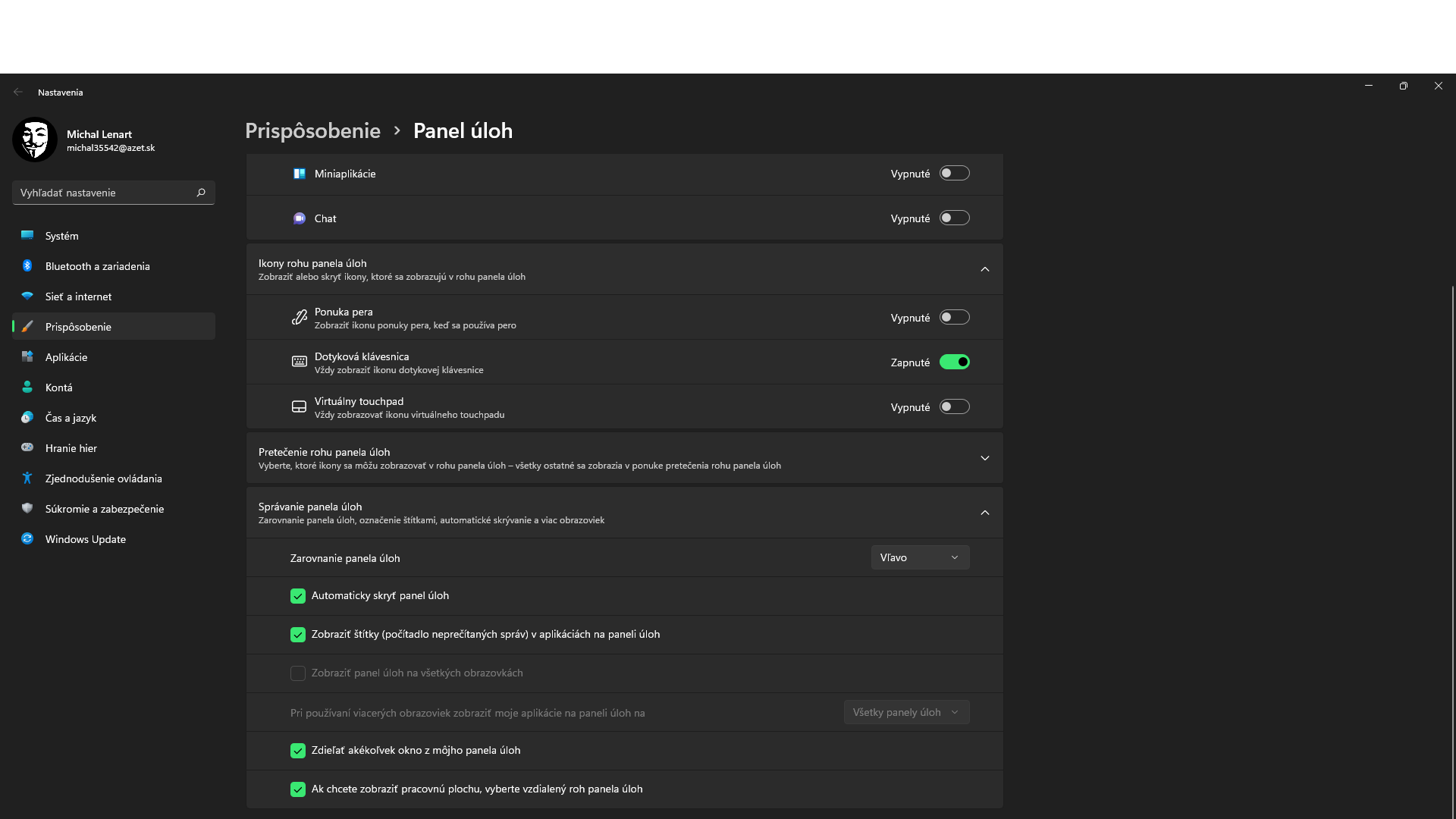Click the Hranie hier gamepad icon
1456x819 pixels.
(x=27, y=448)
